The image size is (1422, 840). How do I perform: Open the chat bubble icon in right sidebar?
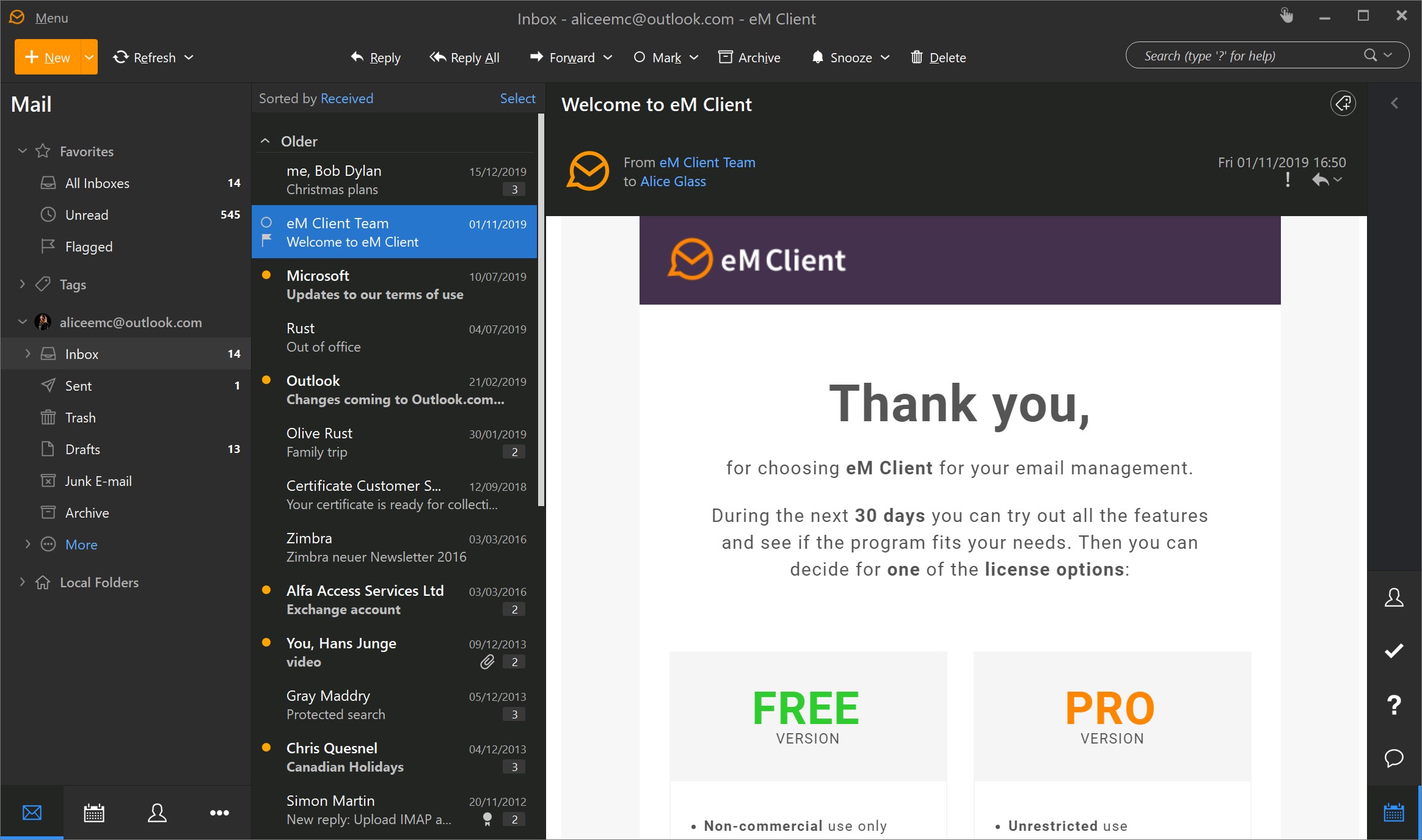click(1393, 758)
